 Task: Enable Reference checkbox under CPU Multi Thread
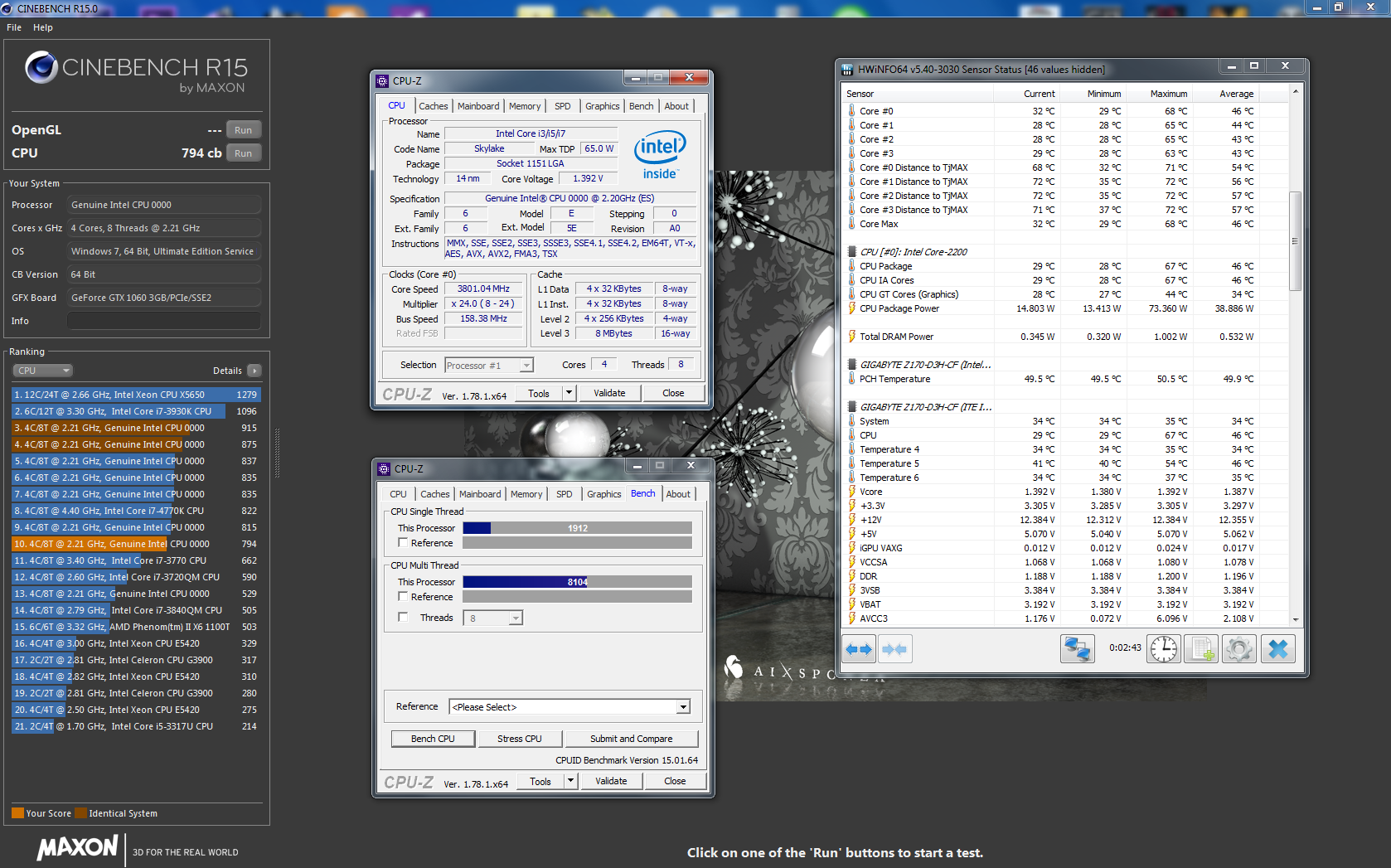(x=403, y=597)
